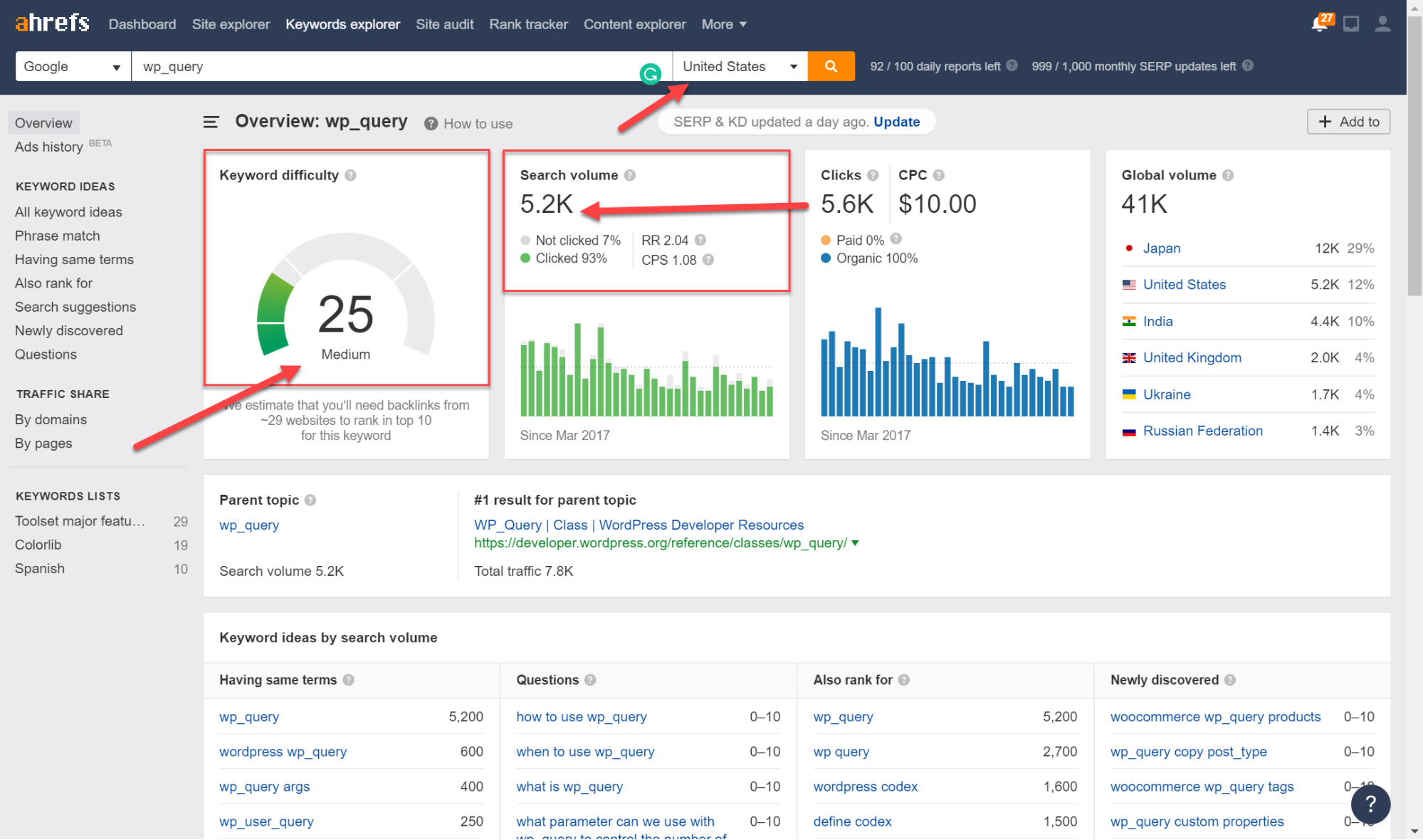Open Rank tracker
Viewport: 1423px width, 840px height.
(x=528, y=24)
